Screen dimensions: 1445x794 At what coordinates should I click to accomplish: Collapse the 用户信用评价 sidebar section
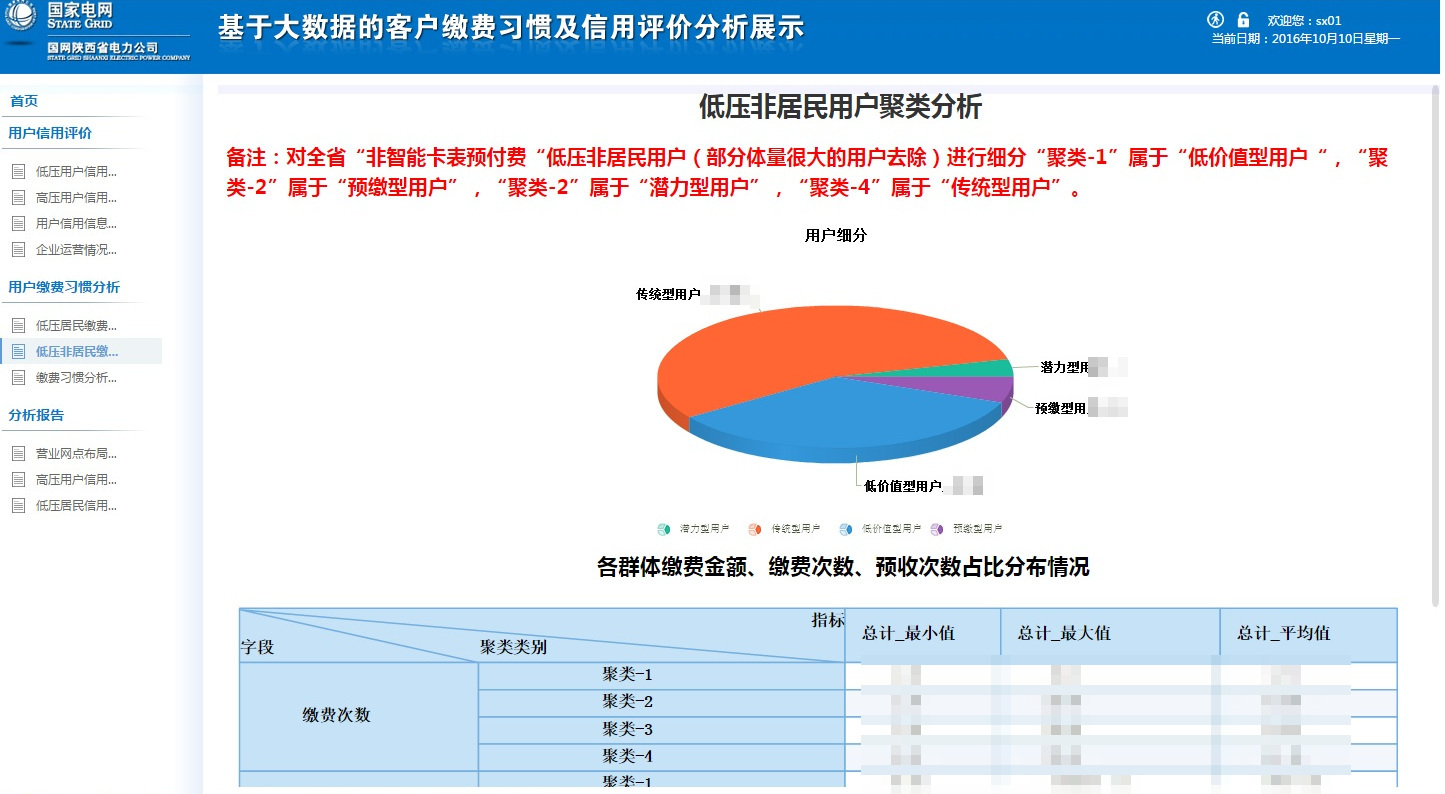point(50,133)
